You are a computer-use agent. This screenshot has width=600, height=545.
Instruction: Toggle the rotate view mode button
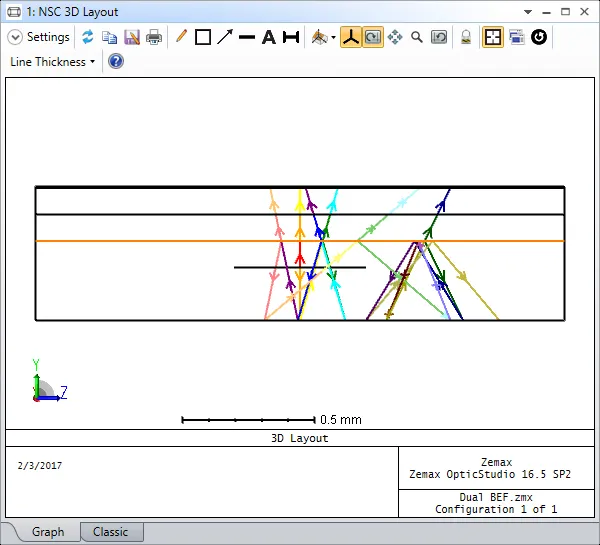(372, 37)
